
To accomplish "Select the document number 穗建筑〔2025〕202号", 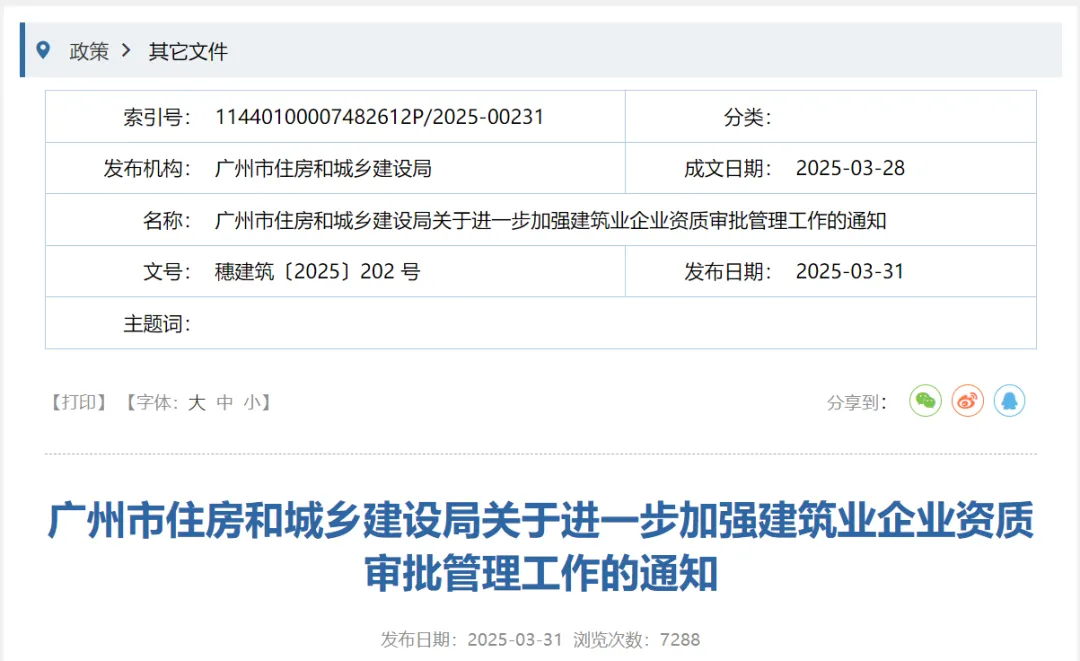I will click(318, 271).
